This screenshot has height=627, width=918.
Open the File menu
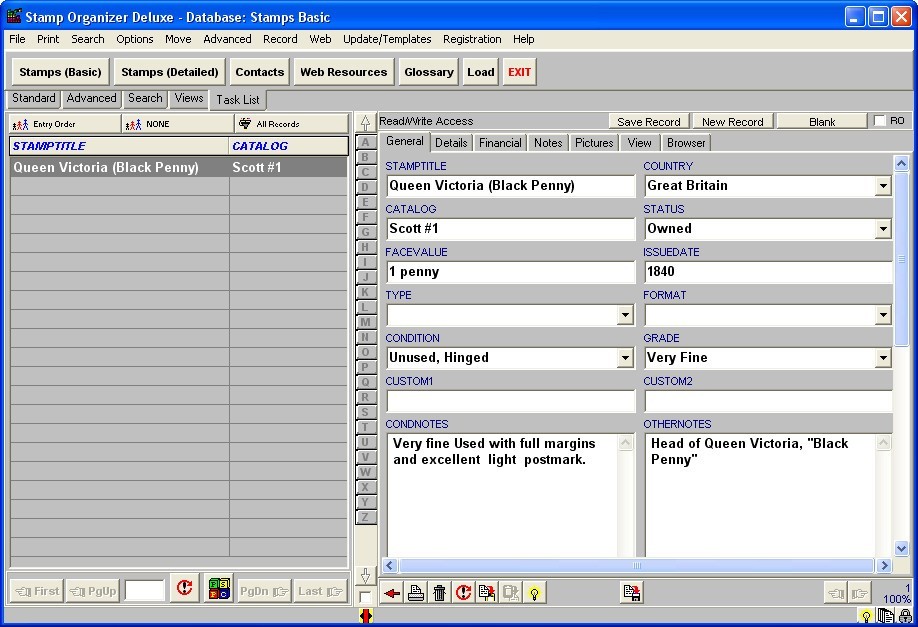pyautogui.click(x=17, y=39)
